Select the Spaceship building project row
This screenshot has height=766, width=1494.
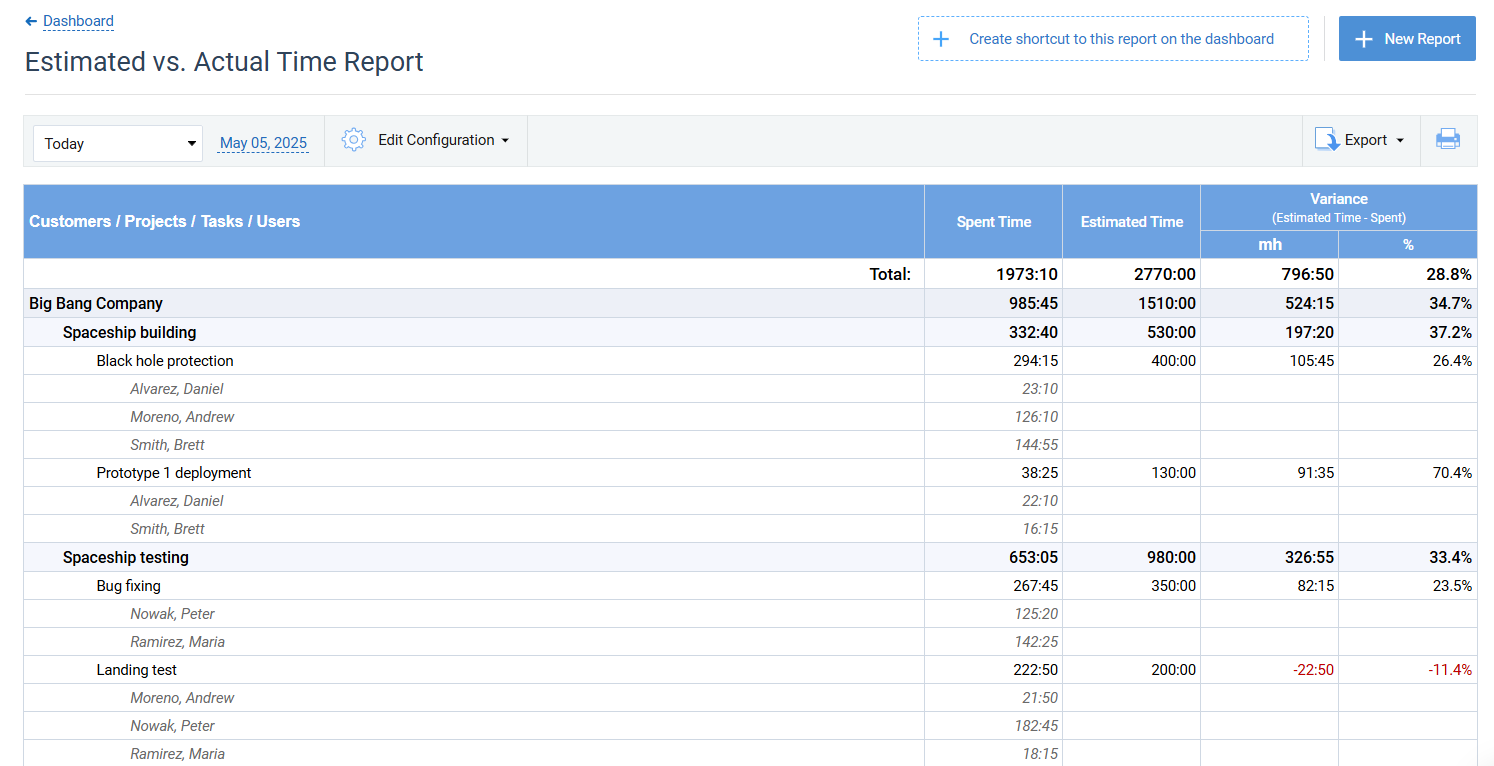point(750,332)
